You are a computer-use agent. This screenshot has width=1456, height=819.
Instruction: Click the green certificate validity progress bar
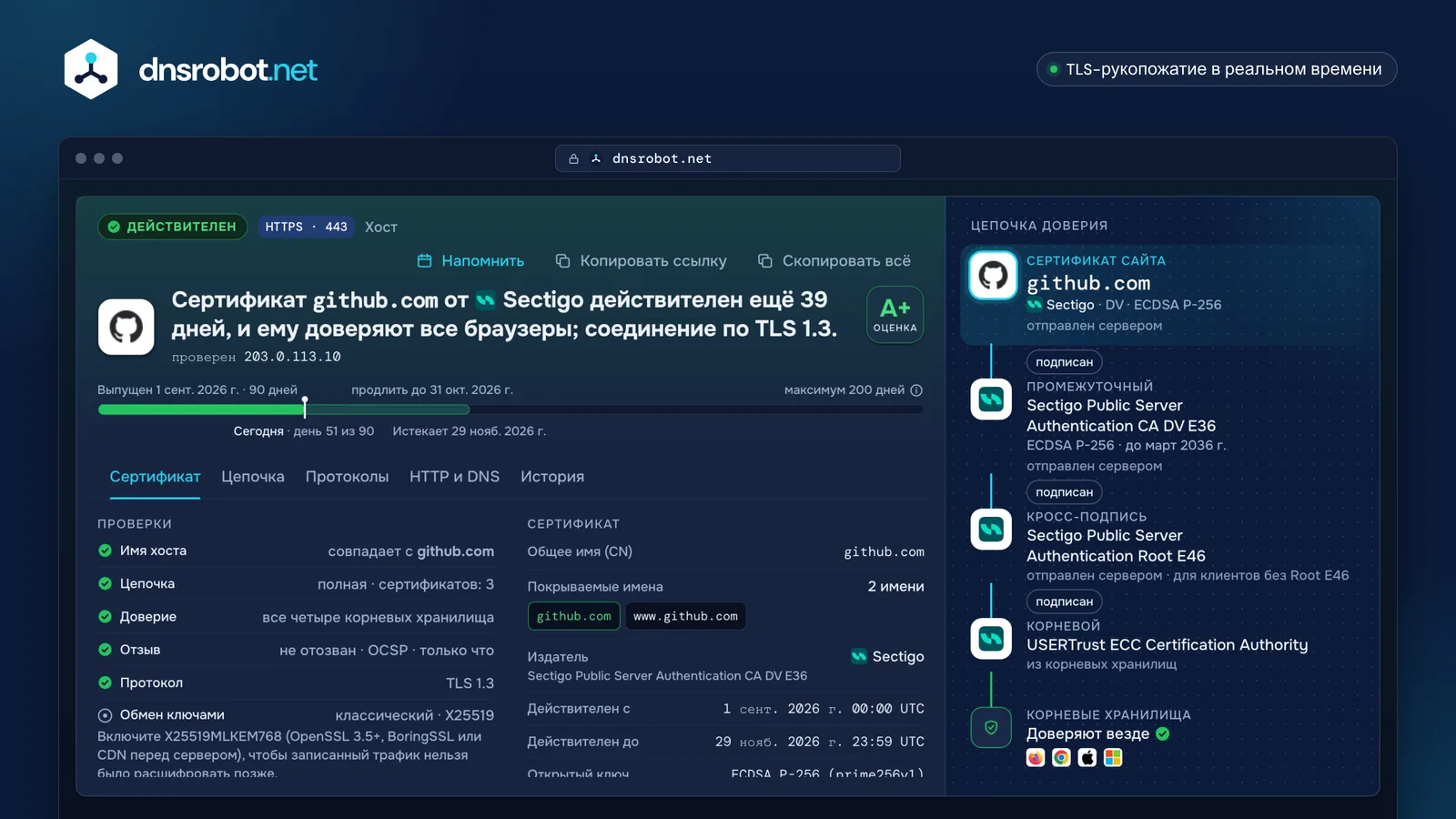pos(284,409)
